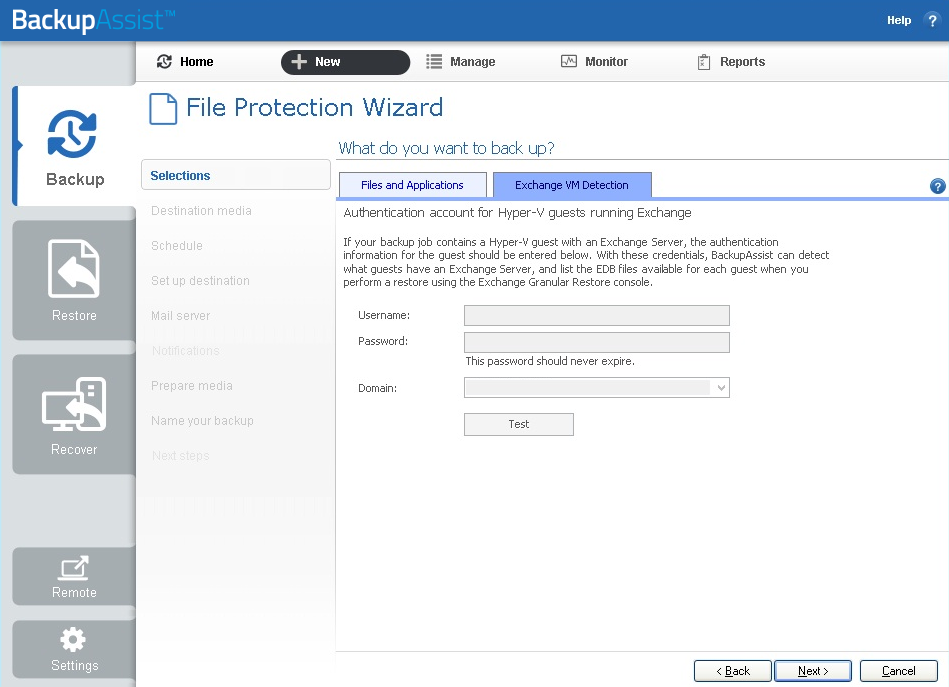Click the Reports clipboard icon

[x=704, y=62]
